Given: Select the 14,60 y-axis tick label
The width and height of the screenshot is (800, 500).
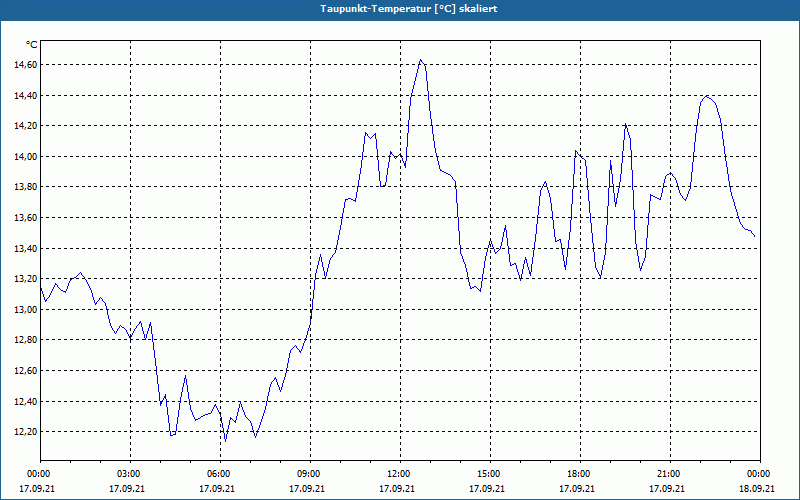Looking at the screenshot, I should (23, 65).
